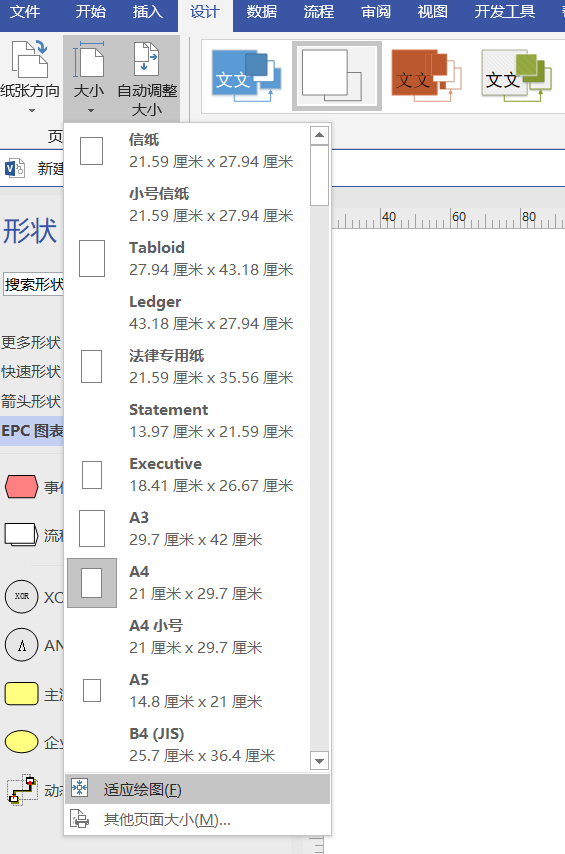Open 其他页面大小(M)... dialog
Viewport: 565px width, 854px height.
click(x=197, y=819)
